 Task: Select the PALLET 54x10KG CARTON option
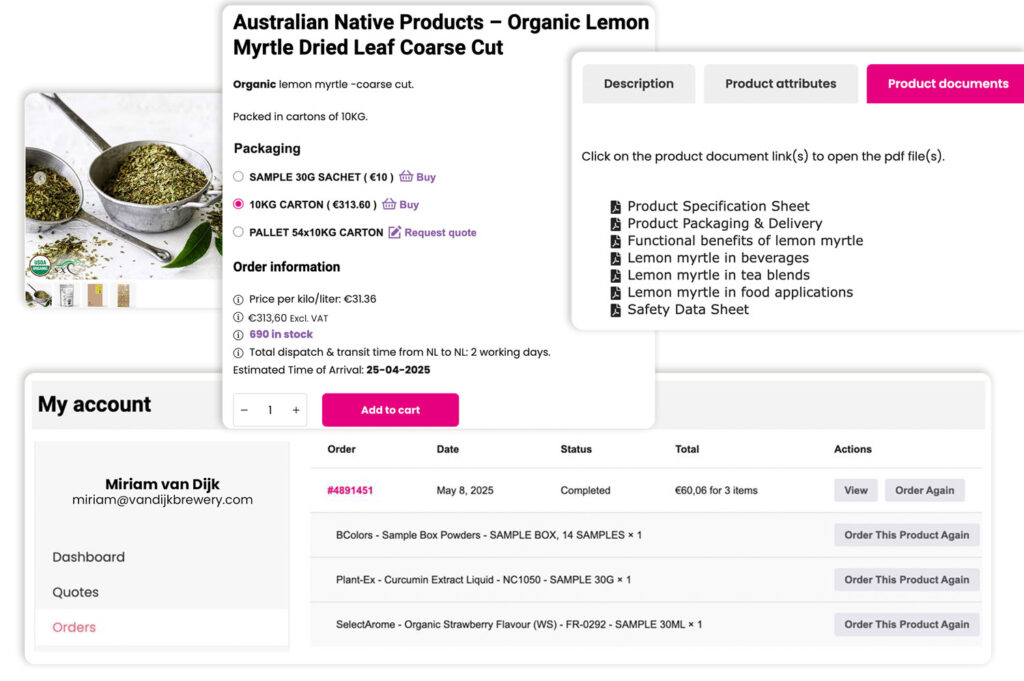point(238,233)
